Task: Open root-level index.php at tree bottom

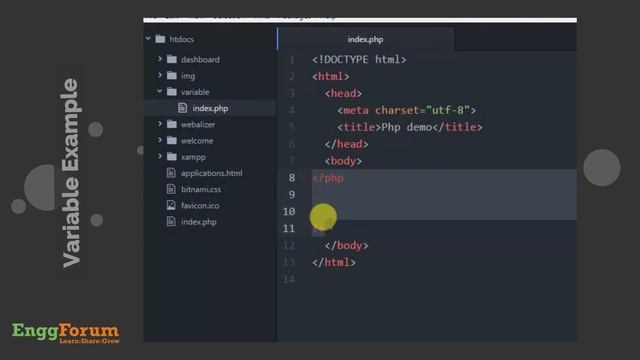Action: point(198,222)
